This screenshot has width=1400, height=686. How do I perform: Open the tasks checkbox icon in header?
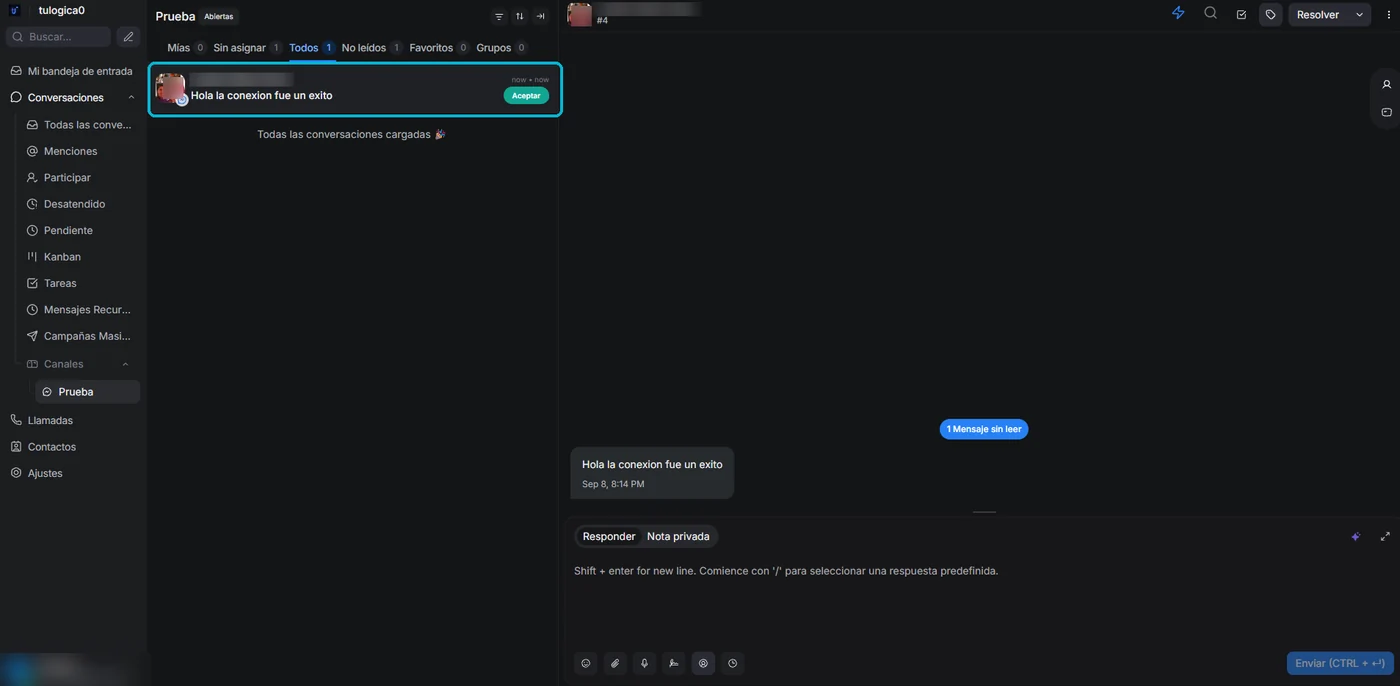click(x=1241, y=15)
